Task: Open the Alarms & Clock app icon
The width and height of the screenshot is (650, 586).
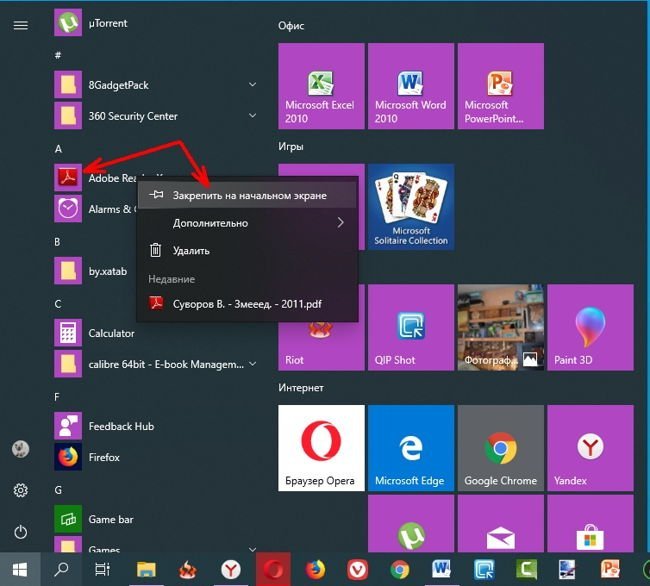Action: click(x=68, y=208)
